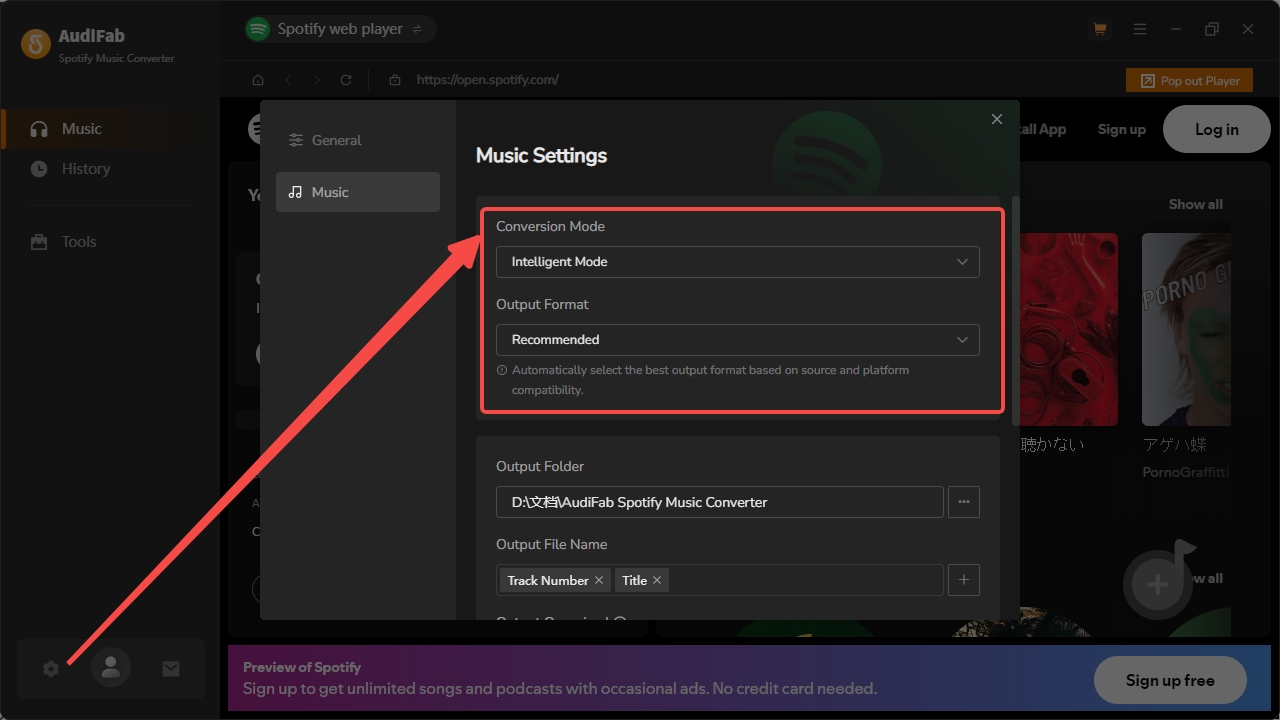Switch to the General settings tab
The image size is (1280, 720).
[337, 140]
